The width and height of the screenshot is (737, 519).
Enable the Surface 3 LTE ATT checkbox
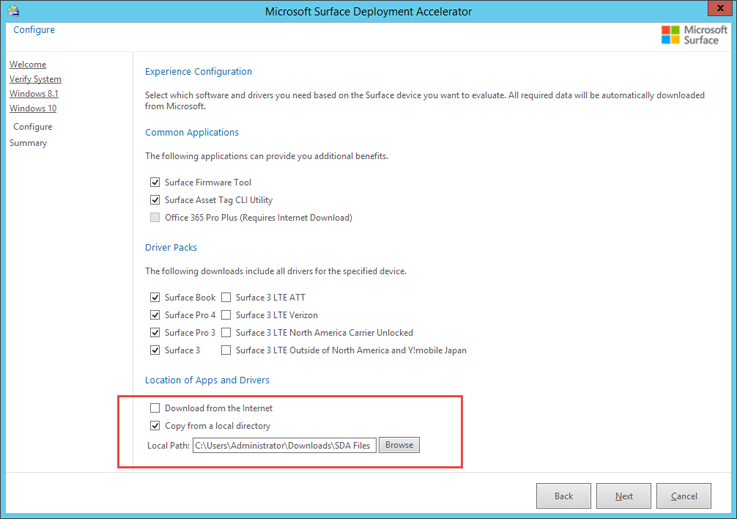(x=226, y=297)
